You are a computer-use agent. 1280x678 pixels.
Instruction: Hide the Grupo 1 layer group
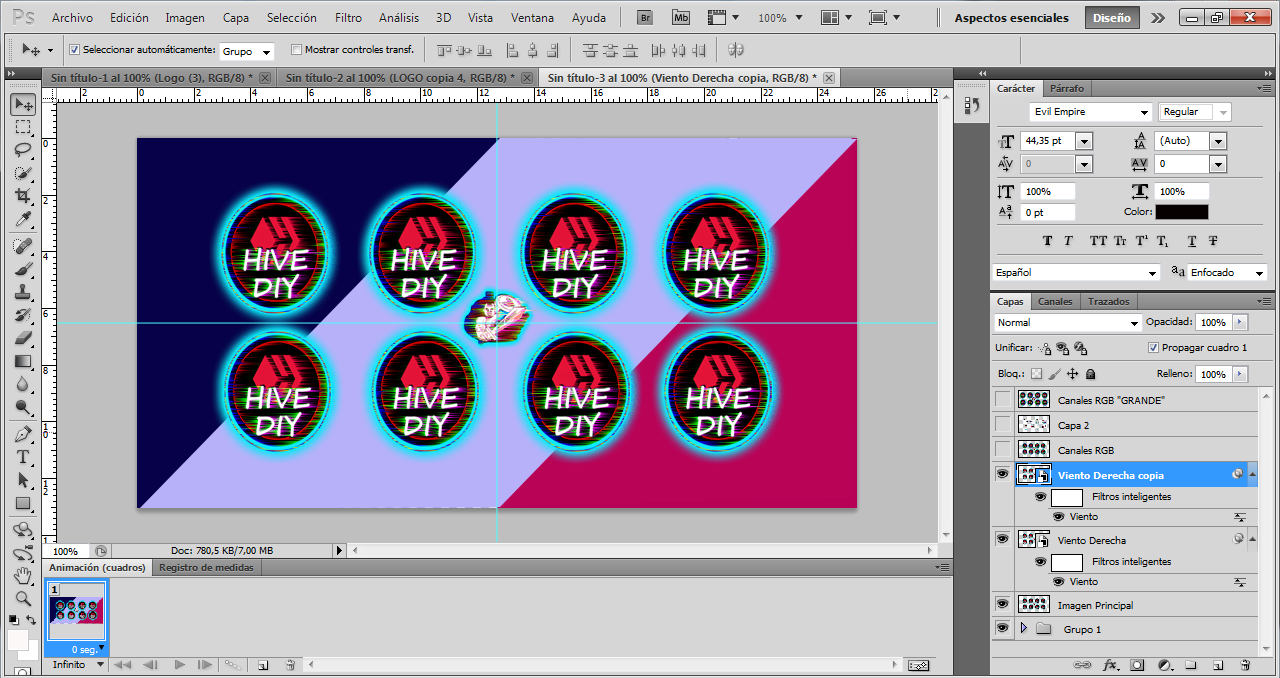(1003, 629)
